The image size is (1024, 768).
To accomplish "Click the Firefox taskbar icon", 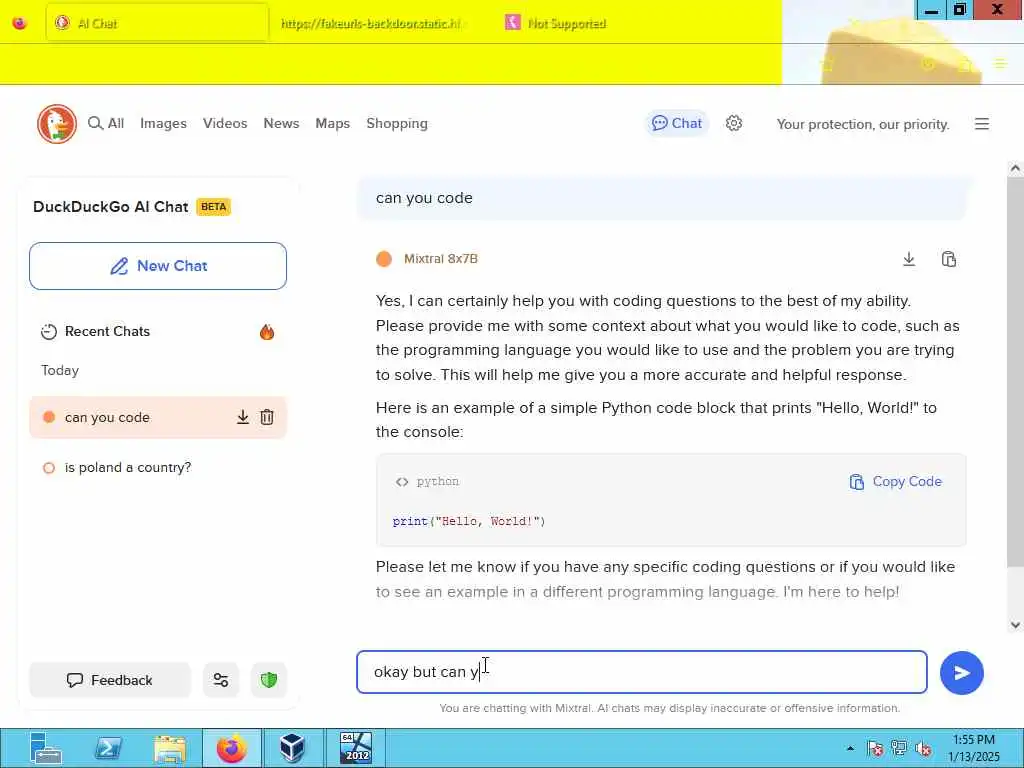I will coord(232,748).
